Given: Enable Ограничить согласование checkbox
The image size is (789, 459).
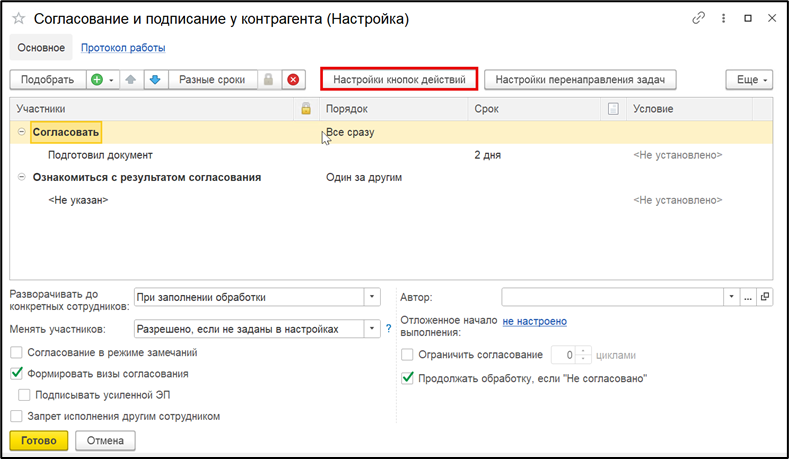Looking at the screenshot, I should coord(407,355).
